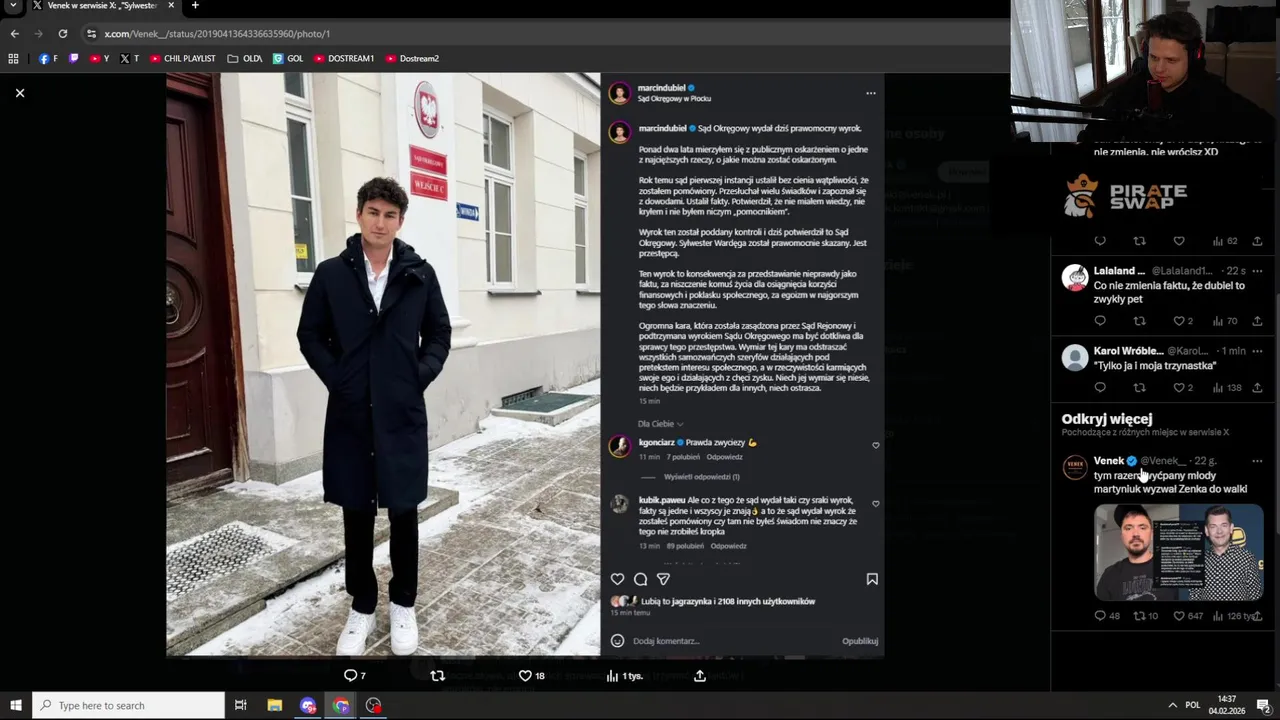Open the YouTube 'Y' bookmark
Screen dimensions: 1280x720
click(99, 59)
